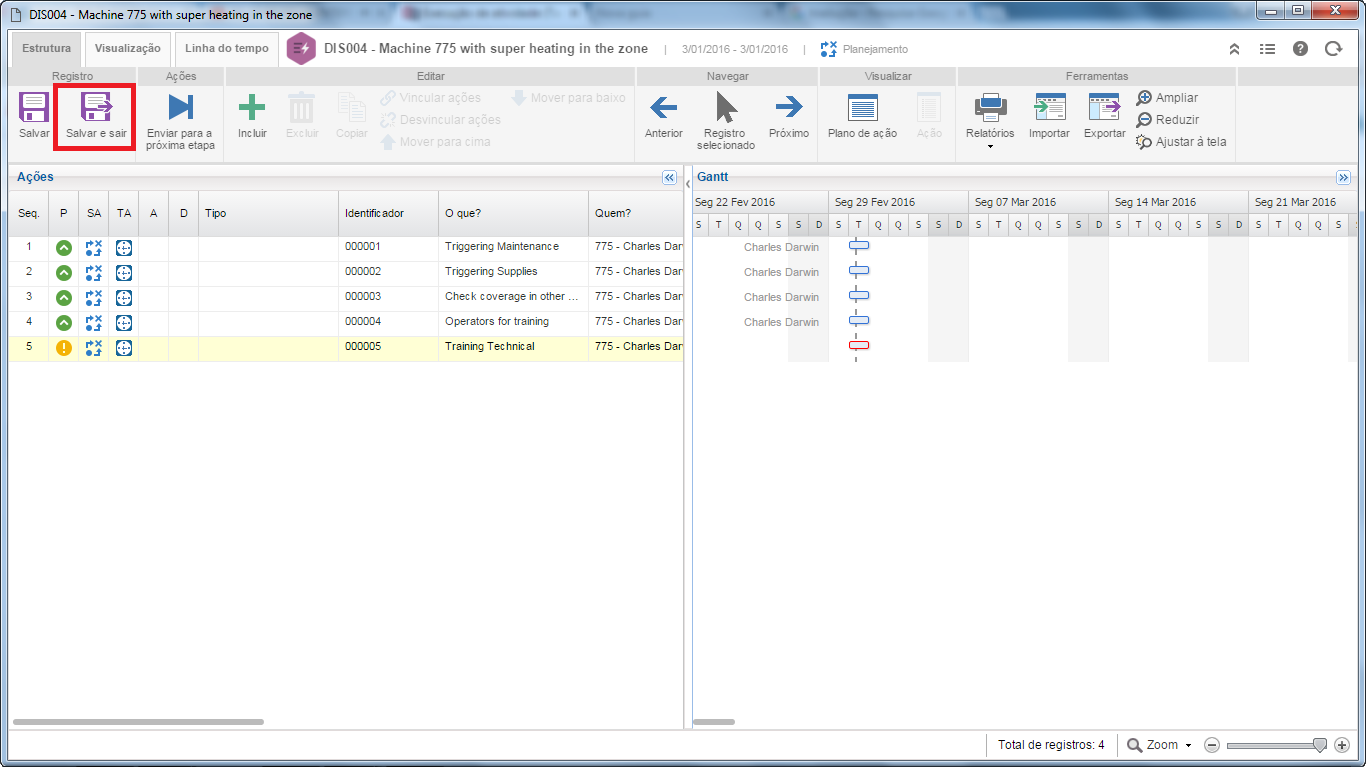The width and height of the screenshot is (1366, 767).
Task: Switch to the Visualização tab
Action: (x=128, y=49)
